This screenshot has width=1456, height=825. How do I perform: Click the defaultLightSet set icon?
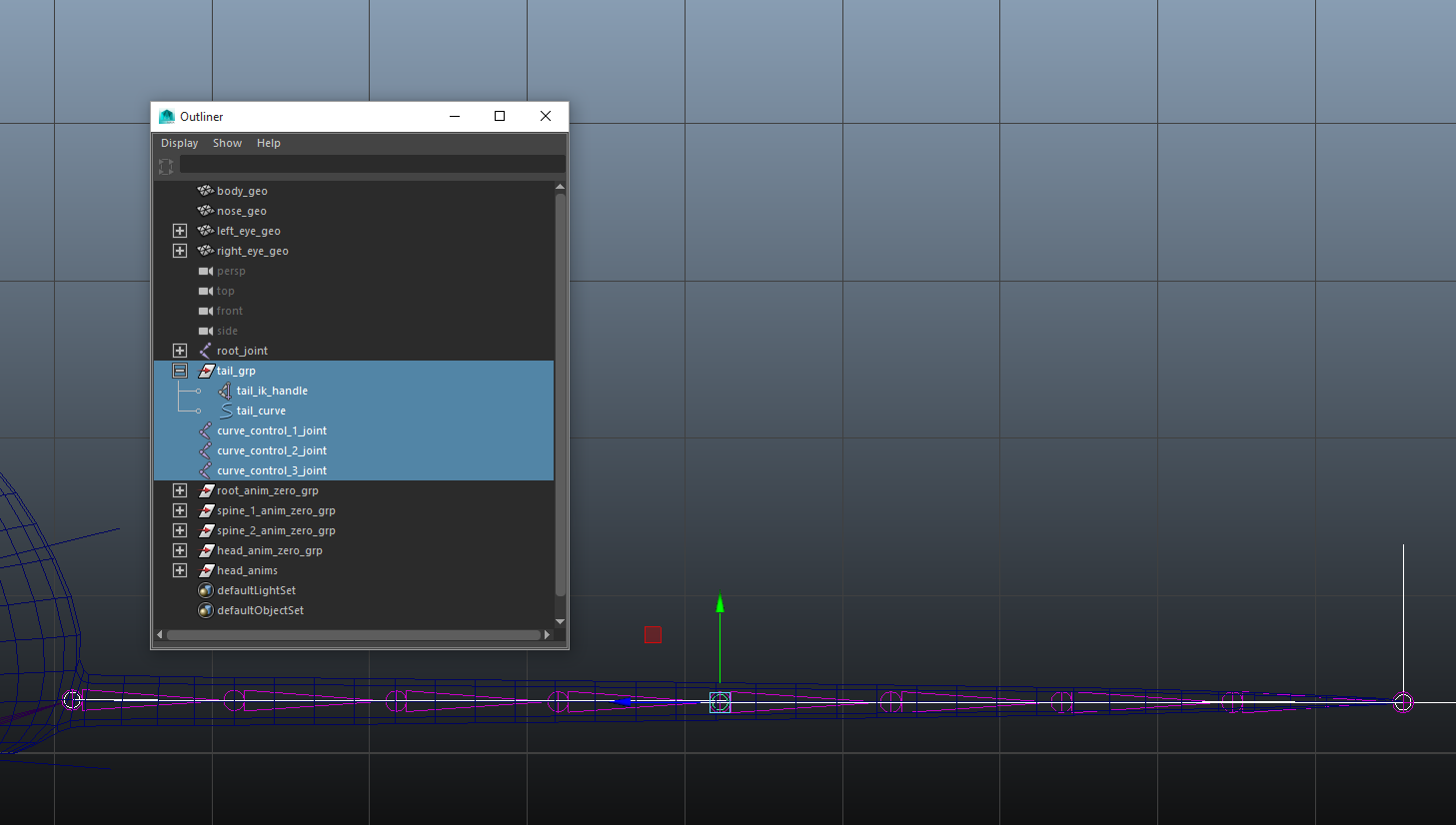click(x=205, y=590)
